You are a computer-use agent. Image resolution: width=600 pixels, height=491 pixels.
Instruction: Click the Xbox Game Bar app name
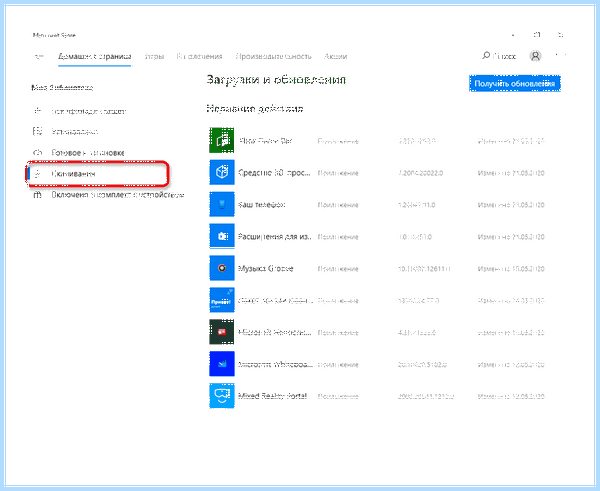point(265,141)
